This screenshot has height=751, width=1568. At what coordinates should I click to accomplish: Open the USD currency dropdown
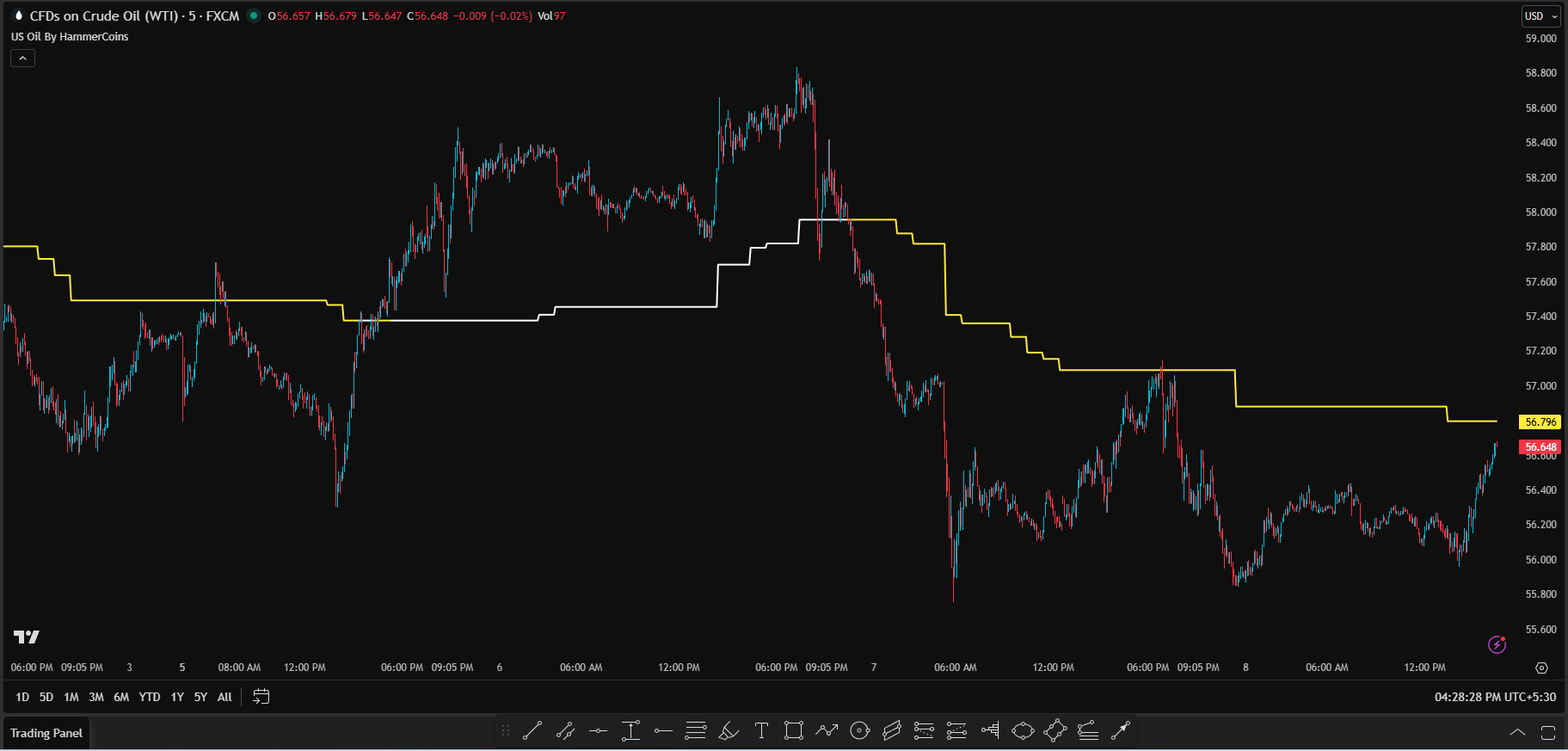(1541, 16)
